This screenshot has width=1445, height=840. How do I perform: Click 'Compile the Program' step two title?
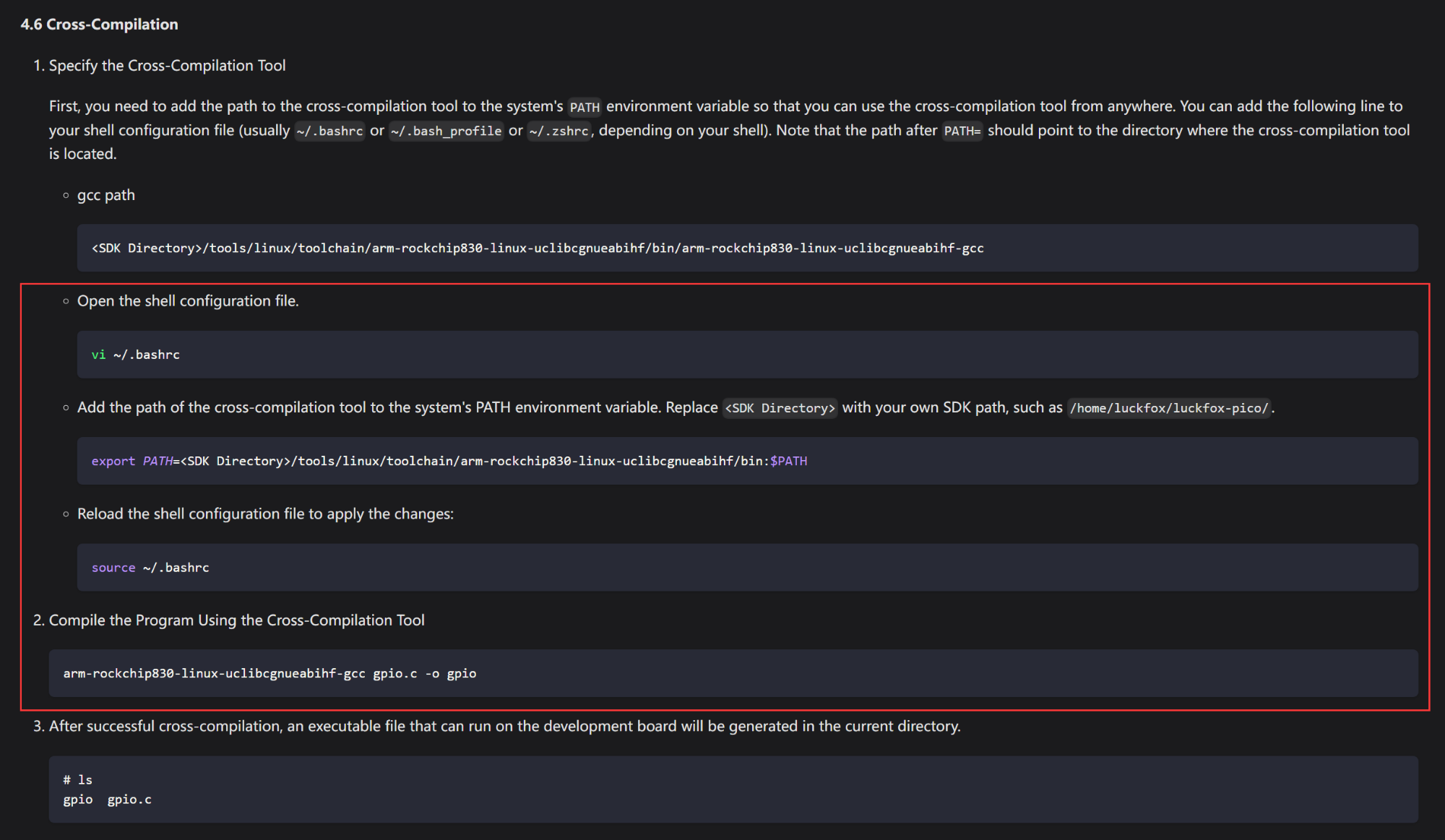[236, 620]
